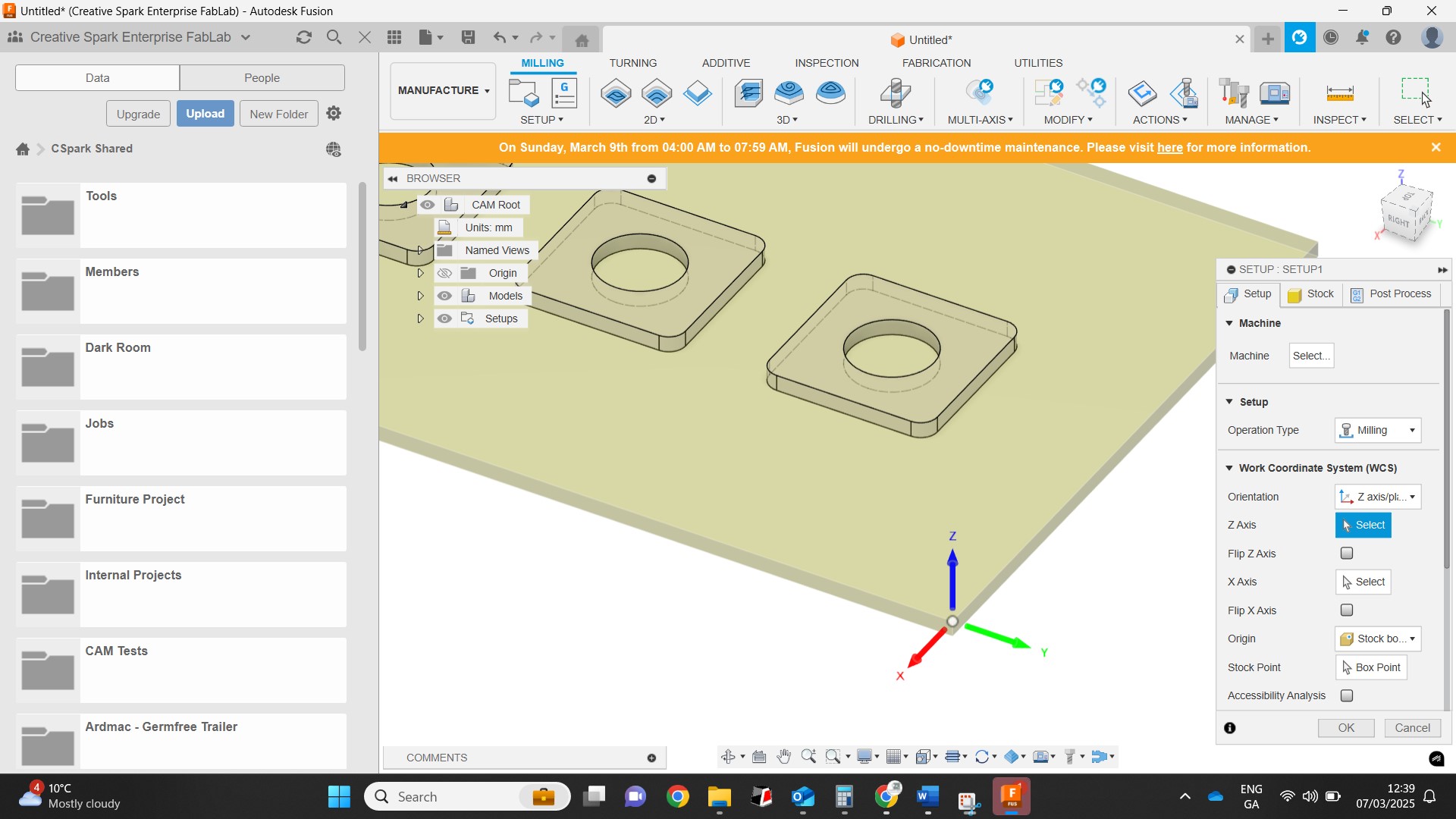Screen dimensions: 1456x819
Task: Expand the Setups tree node
Action: pos(420,318)
